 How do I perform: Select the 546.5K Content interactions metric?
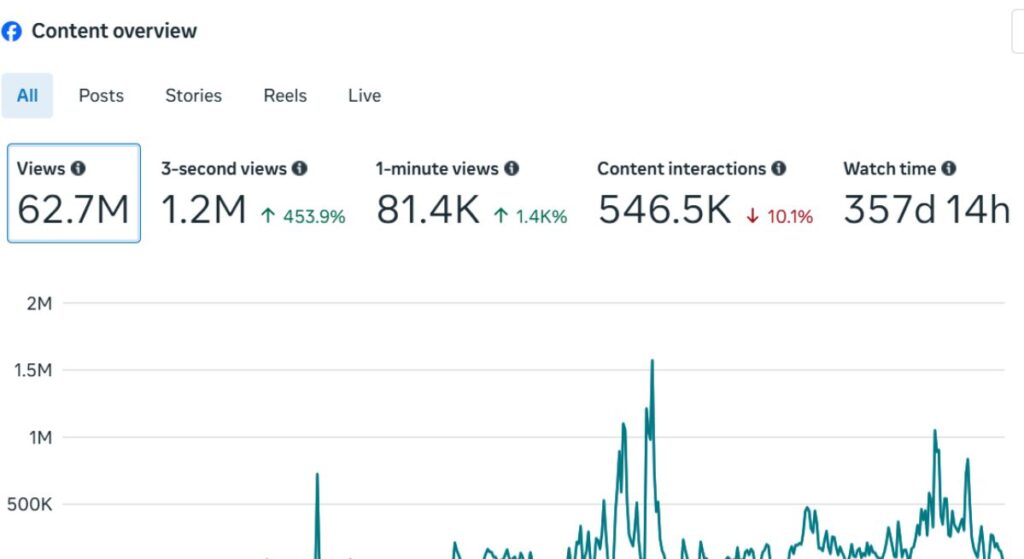coord(664,209)
